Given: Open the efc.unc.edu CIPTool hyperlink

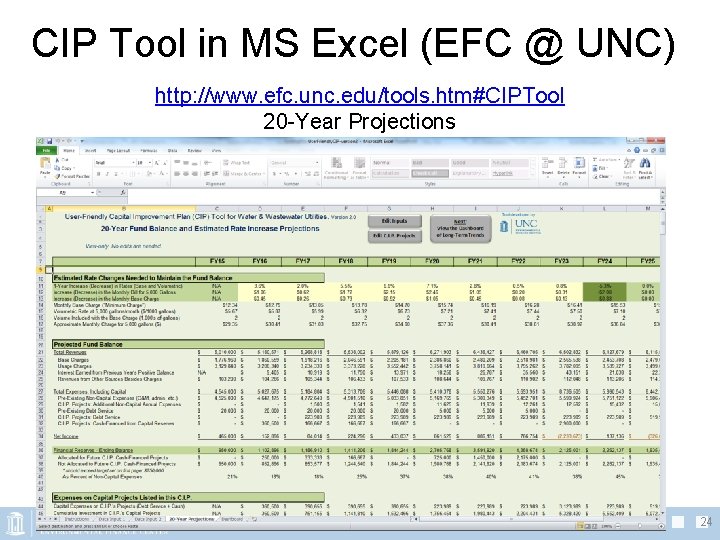Looking at the screenshot, I should 360,96.
